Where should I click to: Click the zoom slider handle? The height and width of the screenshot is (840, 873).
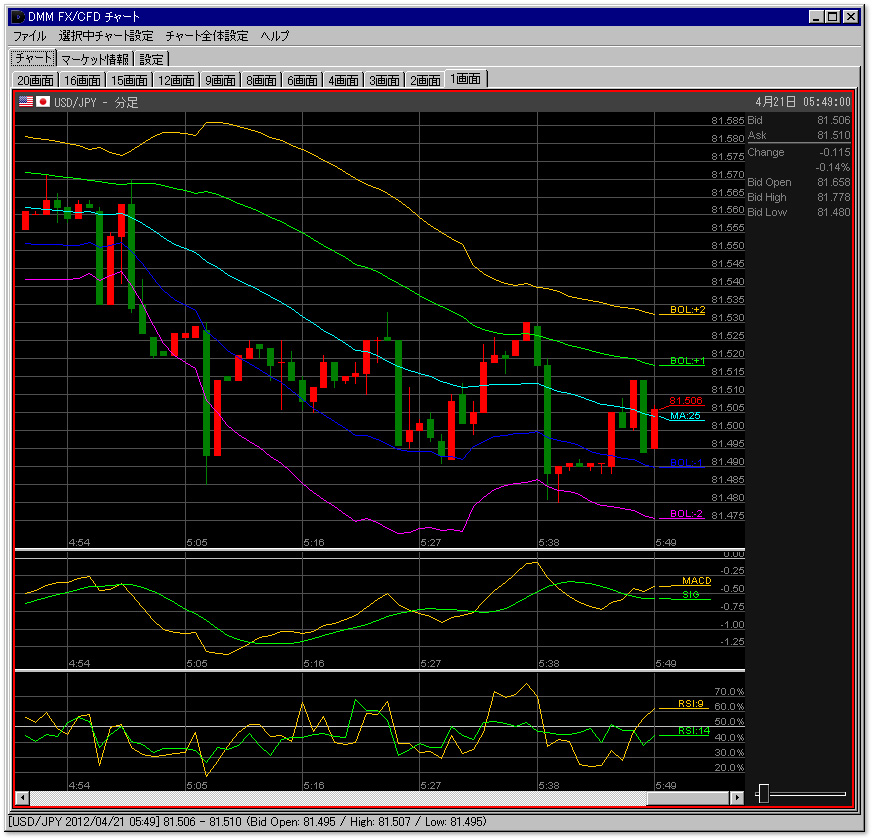point(764,794)
